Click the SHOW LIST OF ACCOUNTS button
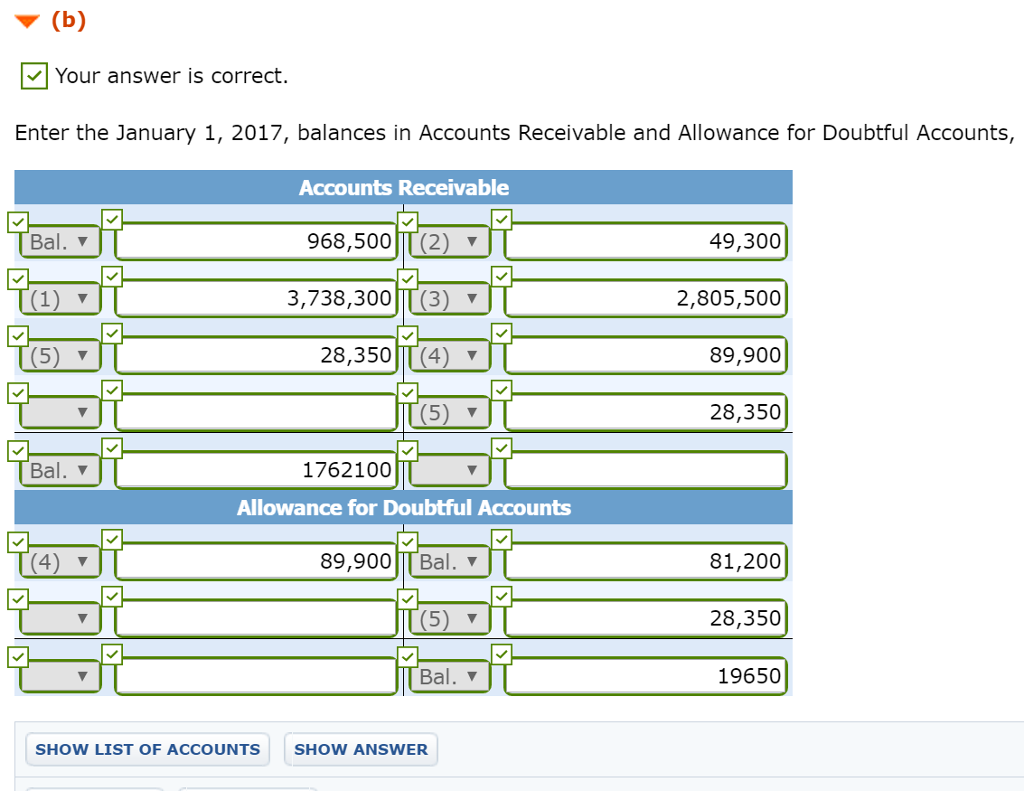 click(147, 749)
